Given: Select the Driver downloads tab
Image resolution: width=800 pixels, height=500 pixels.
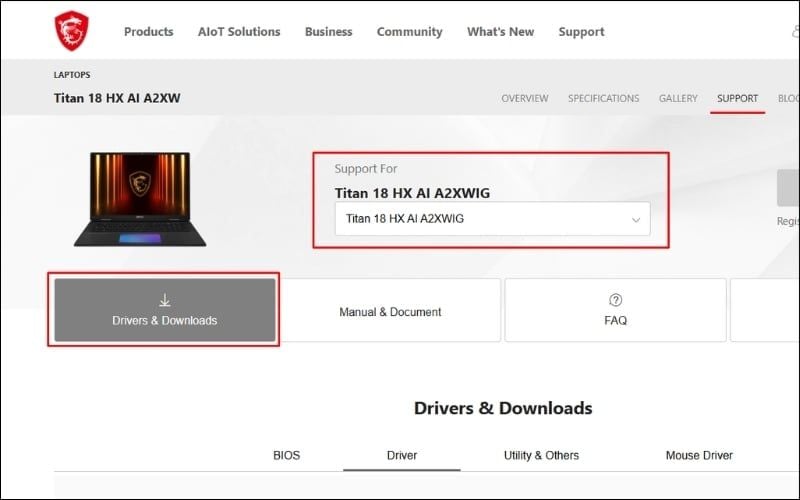Looking at the screenshot, I should [402, 455].
